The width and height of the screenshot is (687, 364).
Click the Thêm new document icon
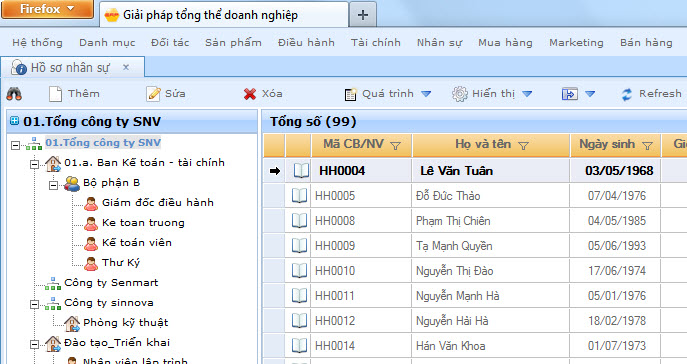(55, 94)
